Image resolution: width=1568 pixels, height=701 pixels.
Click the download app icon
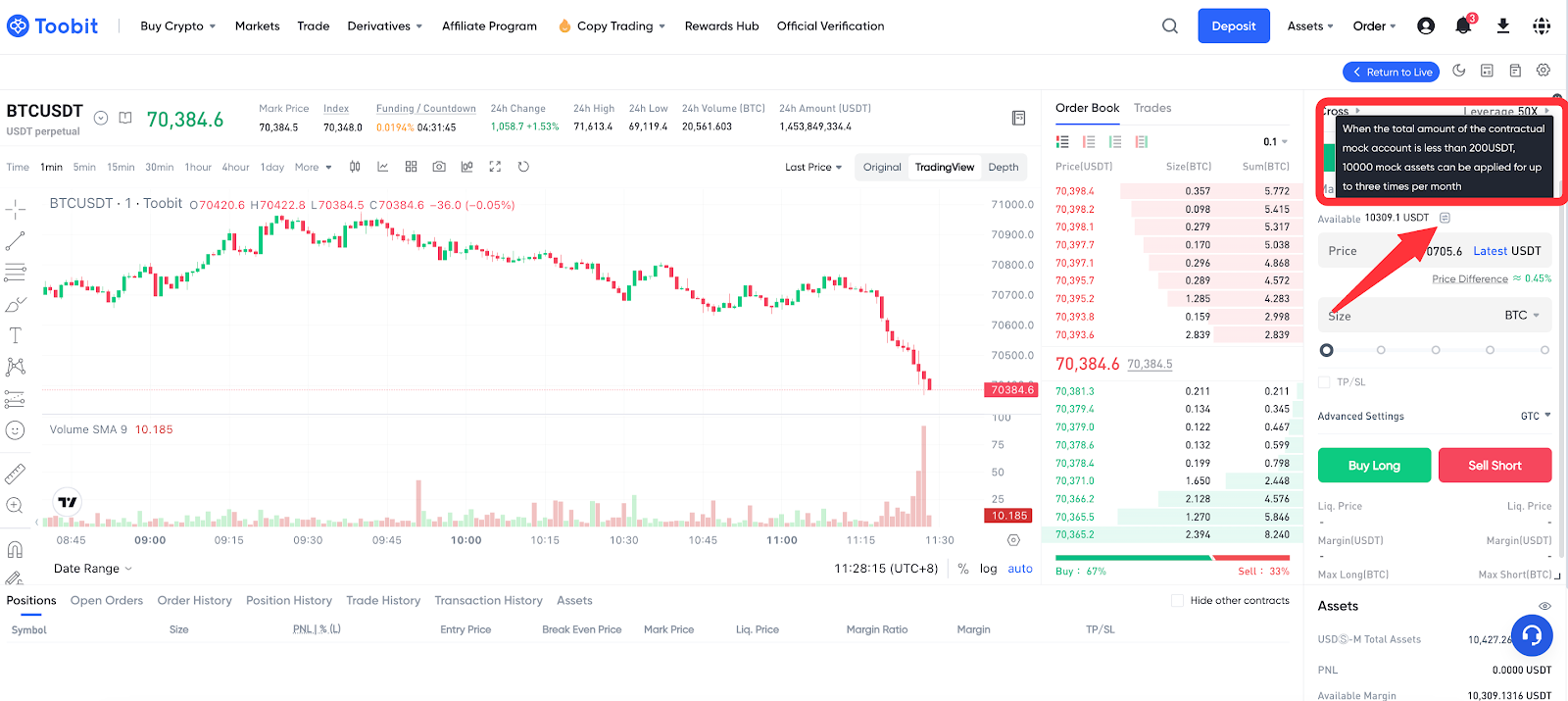[x=1502, y=26]
